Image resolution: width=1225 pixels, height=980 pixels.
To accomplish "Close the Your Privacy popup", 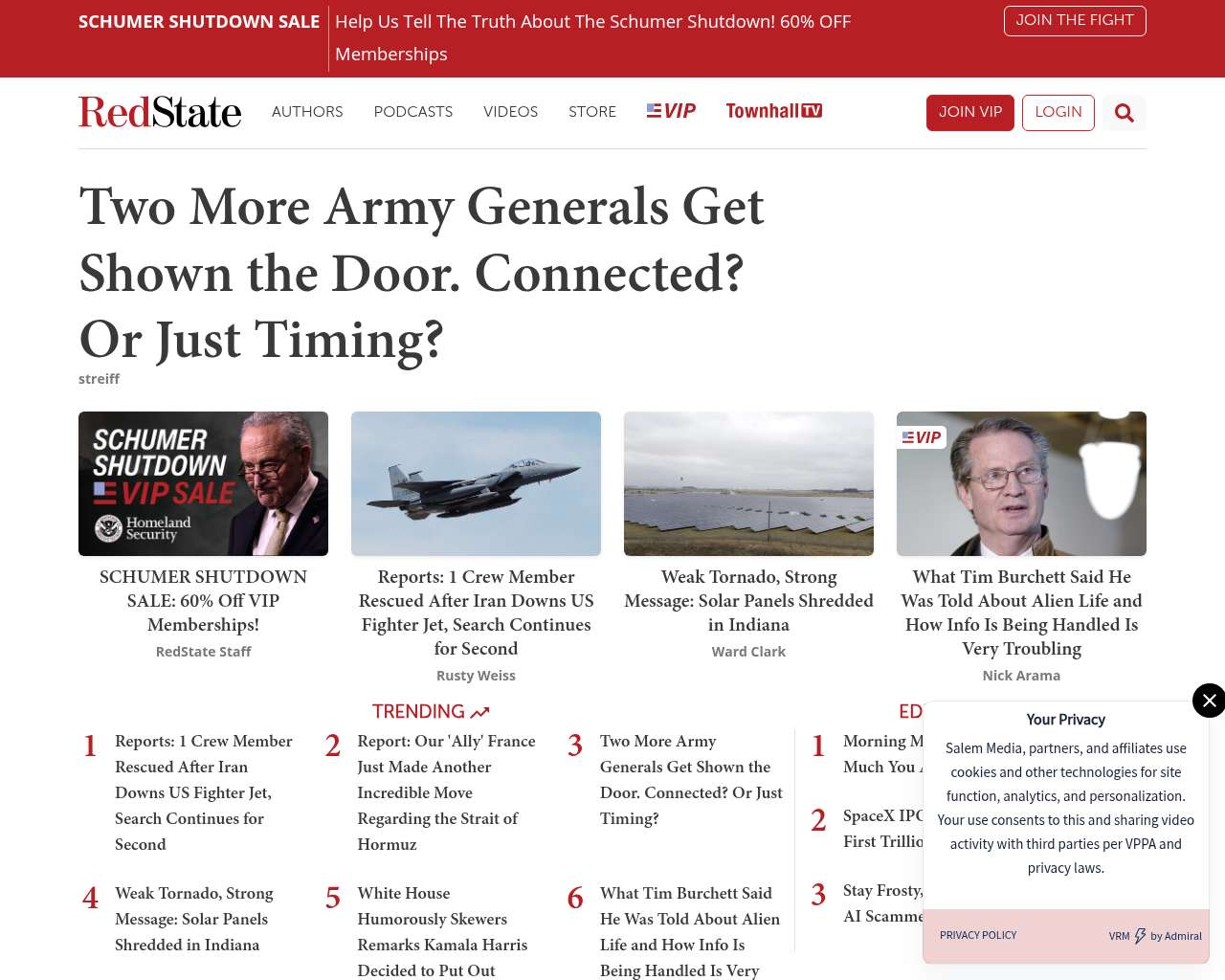I will [1209, 701].
